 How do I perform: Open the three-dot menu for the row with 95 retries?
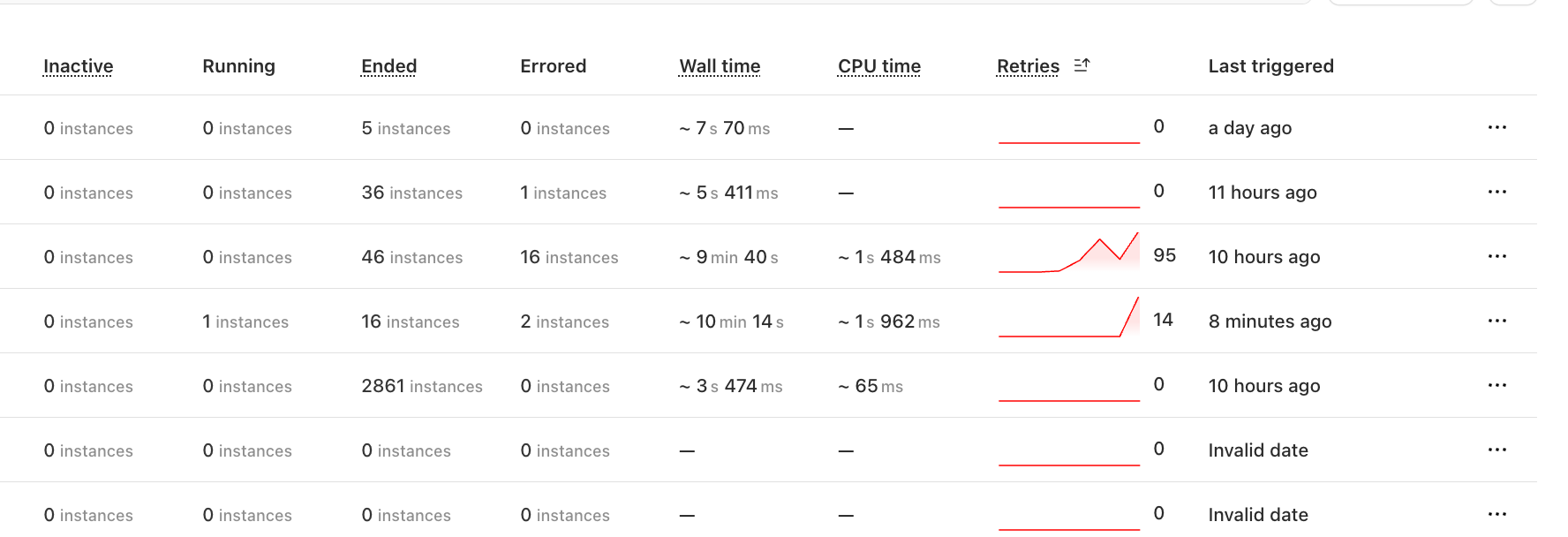1496,256
